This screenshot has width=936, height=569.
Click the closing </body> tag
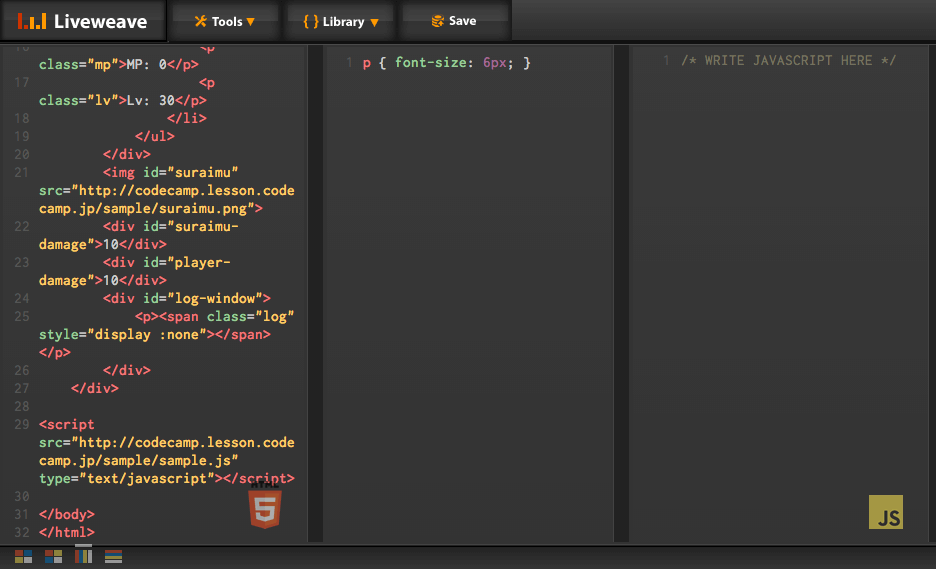[x=67, y=515]
